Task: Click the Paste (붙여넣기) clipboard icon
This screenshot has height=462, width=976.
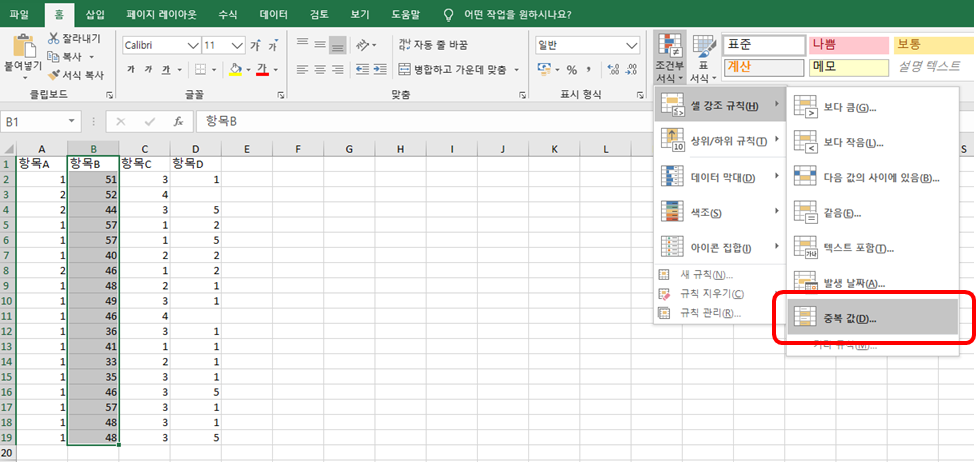Action: point(24,45)
